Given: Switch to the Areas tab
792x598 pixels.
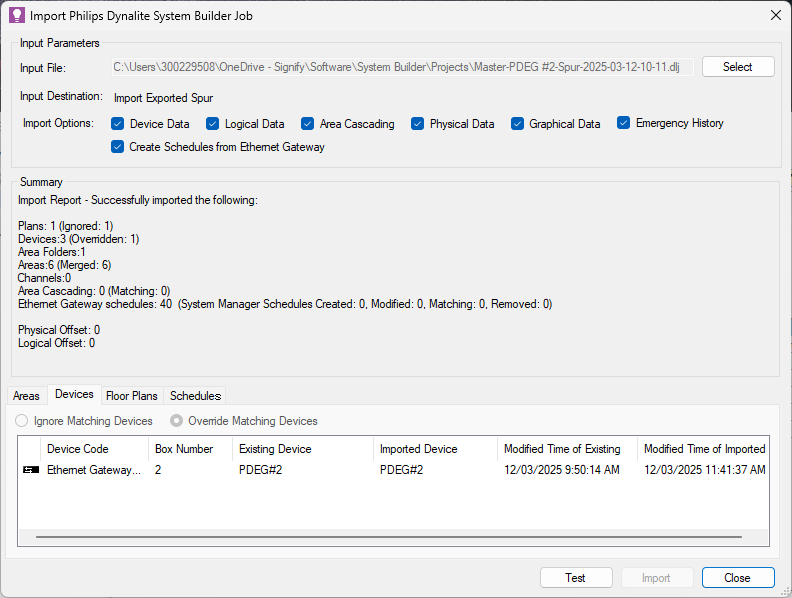Looking at the screenshot, I should [27, 396].
